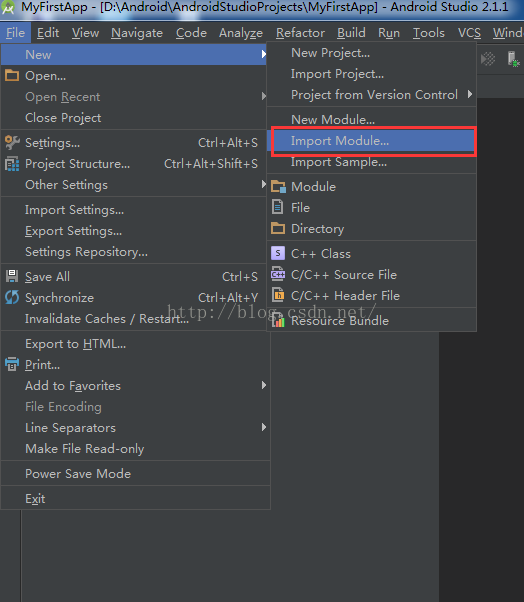Expand the Line Separators submenu arrow
This screenshot has width=524, height=602.
tap(264, 427)
